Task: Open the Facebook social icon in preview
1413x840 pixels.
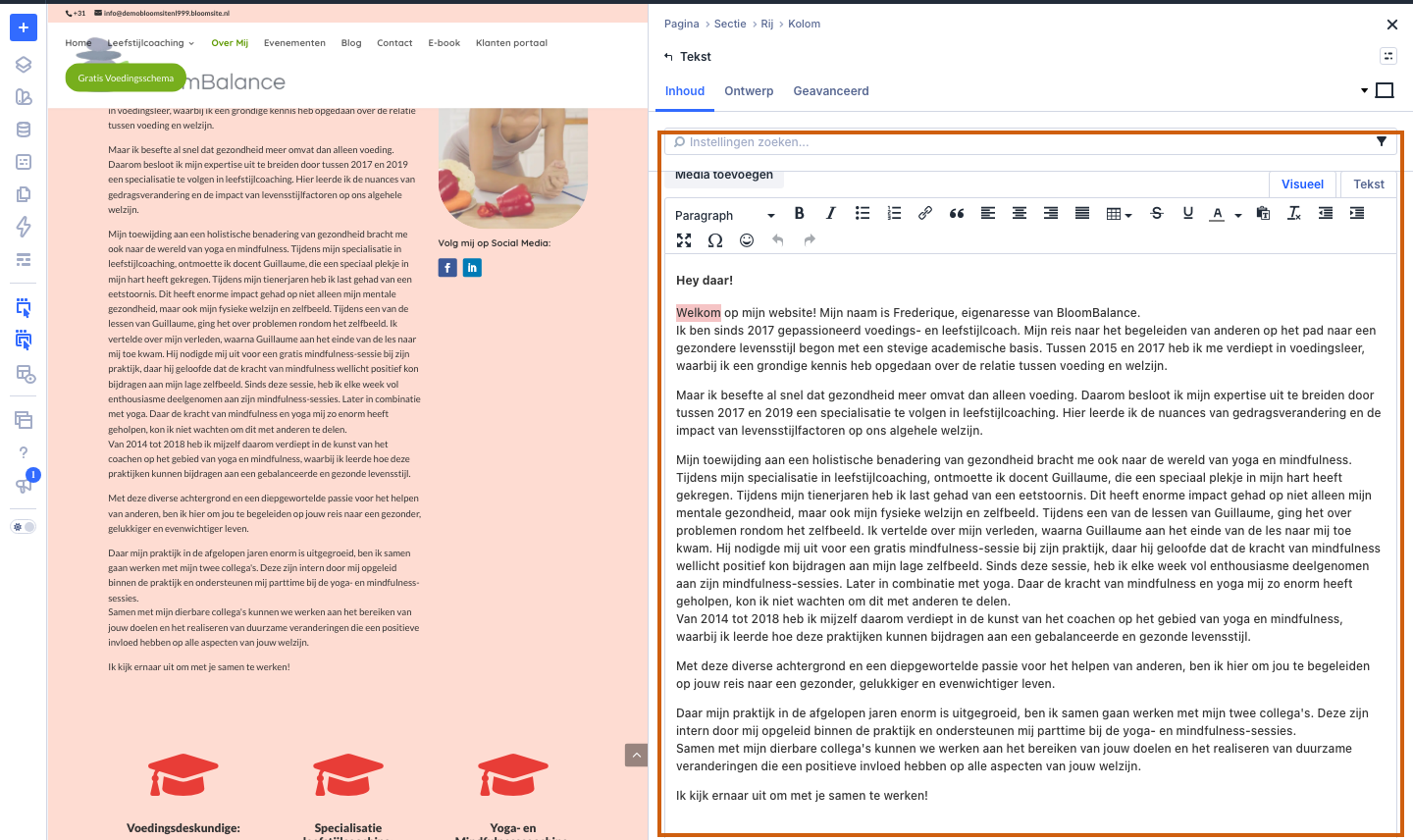Action: click(447, 267)
